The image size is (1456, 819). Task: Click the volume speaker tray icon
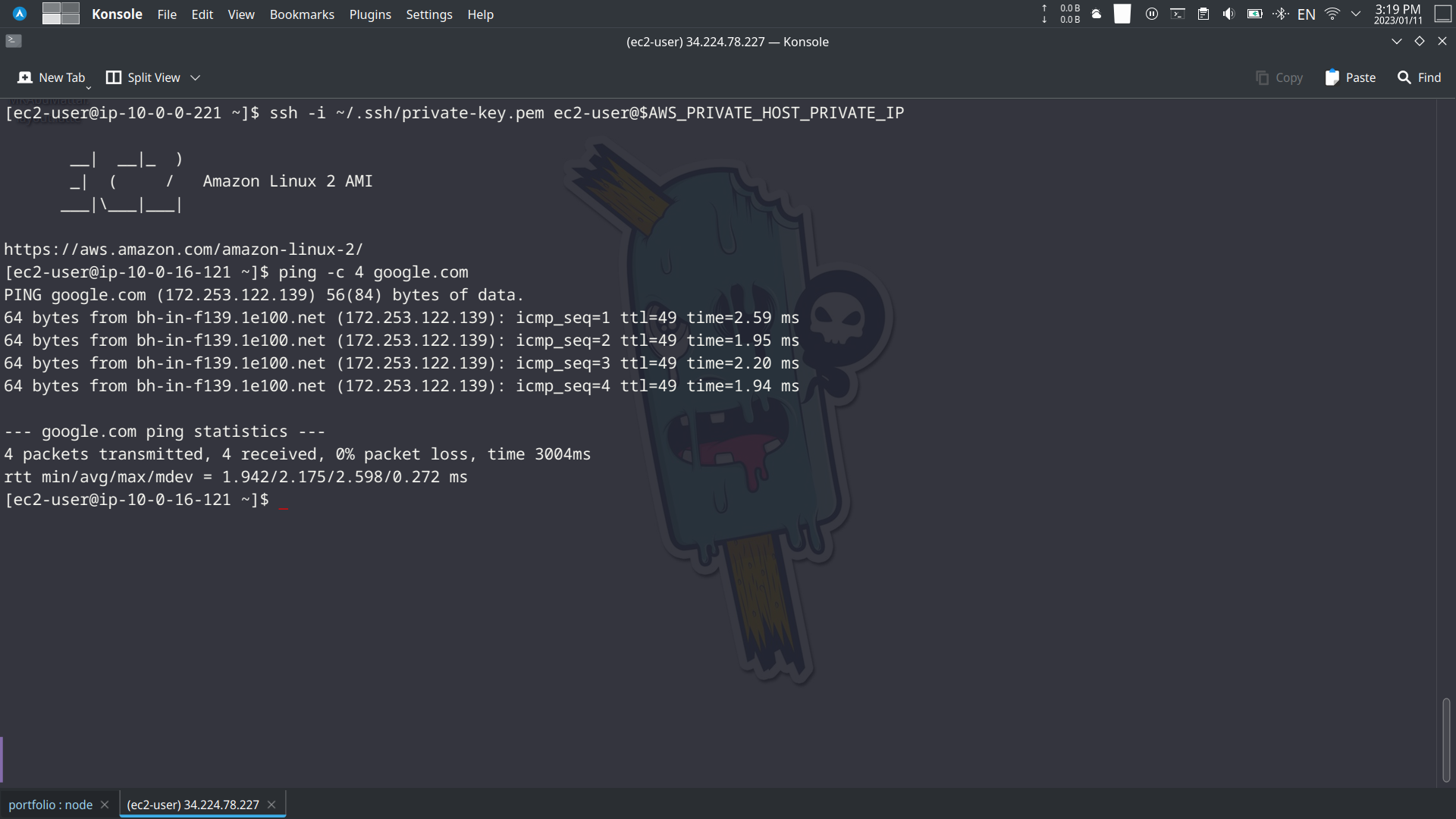[x=1228, y=14]
